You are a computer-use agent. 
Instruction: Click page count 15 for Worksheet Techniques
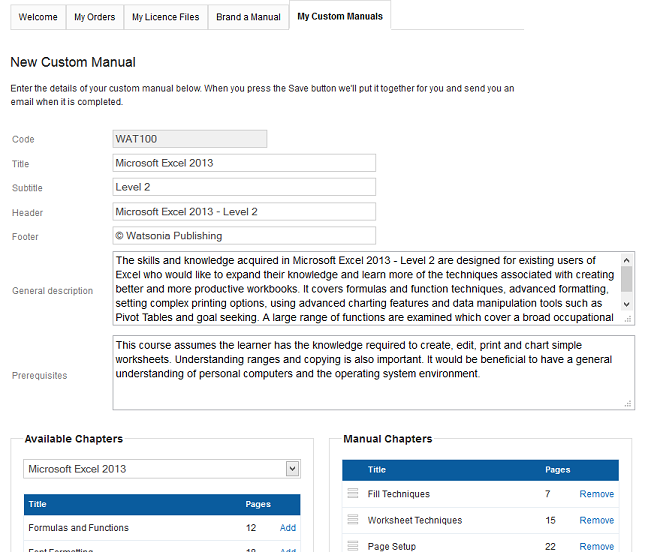point(550,520)
